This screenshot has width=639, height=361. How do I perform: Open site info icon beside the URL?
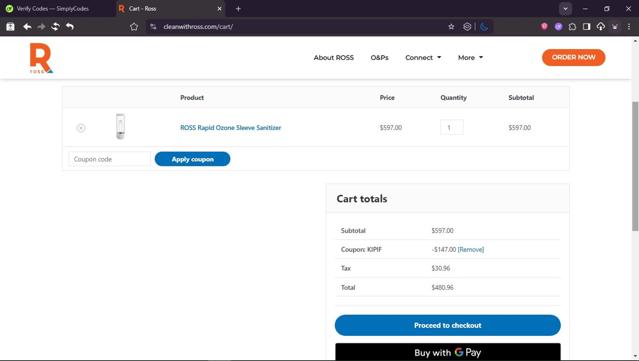[153, 26]
